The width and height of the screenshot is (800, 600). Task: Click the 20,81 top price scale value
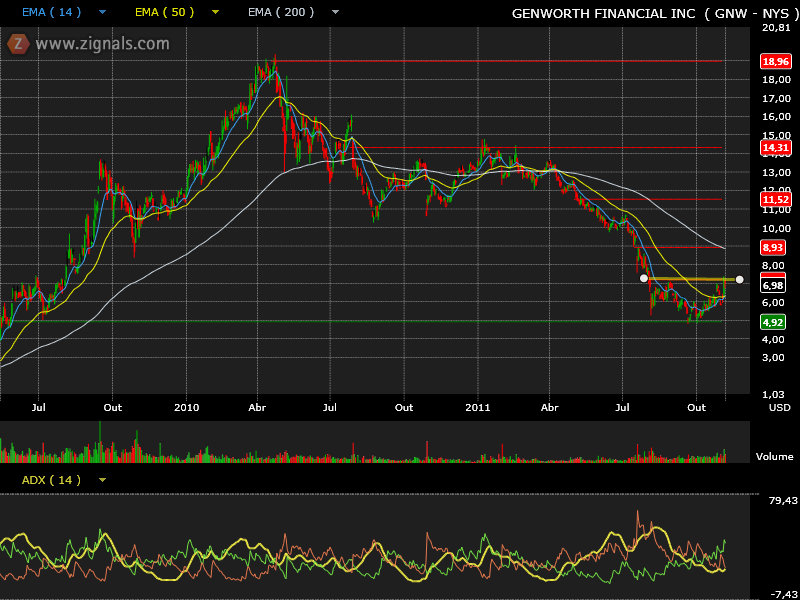(x=776, y=28)
